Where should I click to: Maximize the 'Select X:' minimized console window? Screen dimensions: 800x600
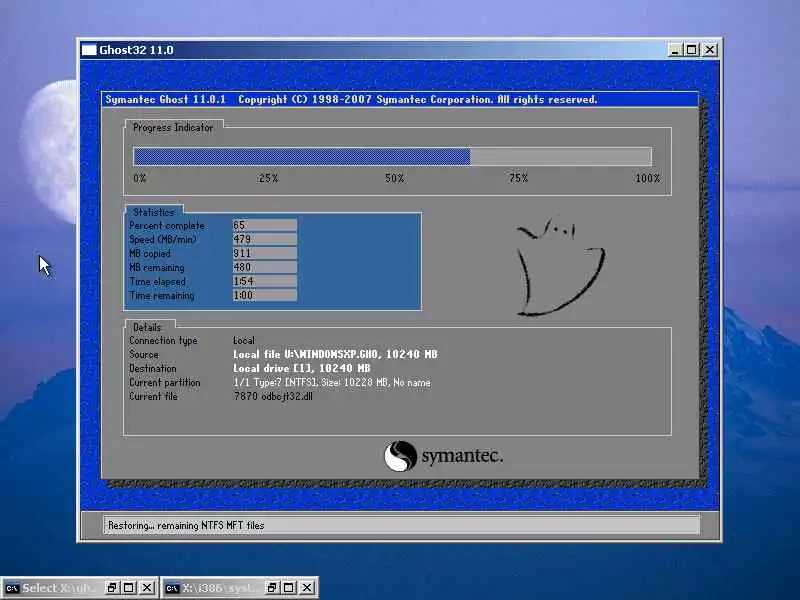pyautogui.click(x=129, y=588)
